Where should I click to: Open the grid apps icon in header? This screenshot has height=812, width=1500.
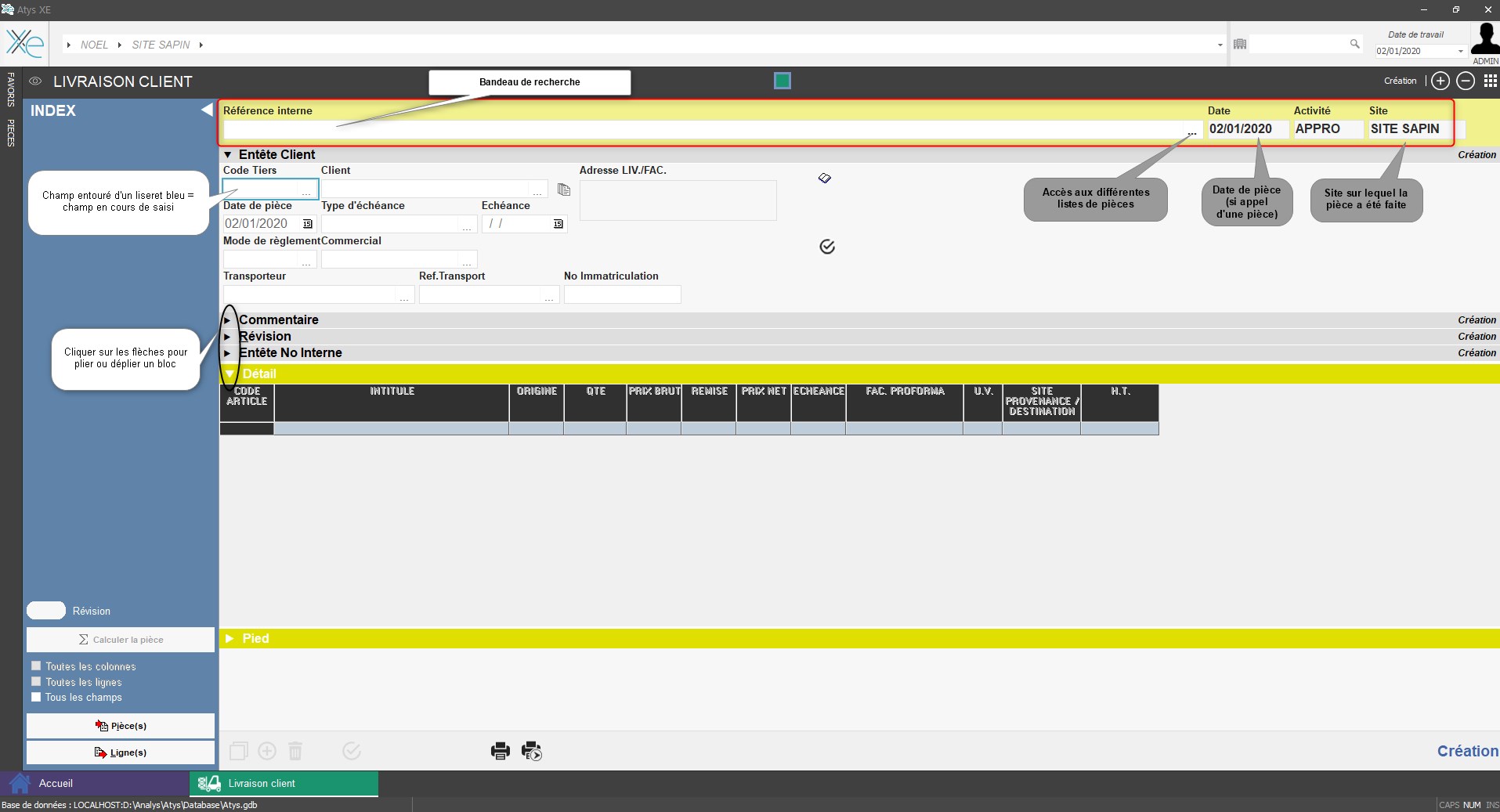coord(1490,81)
